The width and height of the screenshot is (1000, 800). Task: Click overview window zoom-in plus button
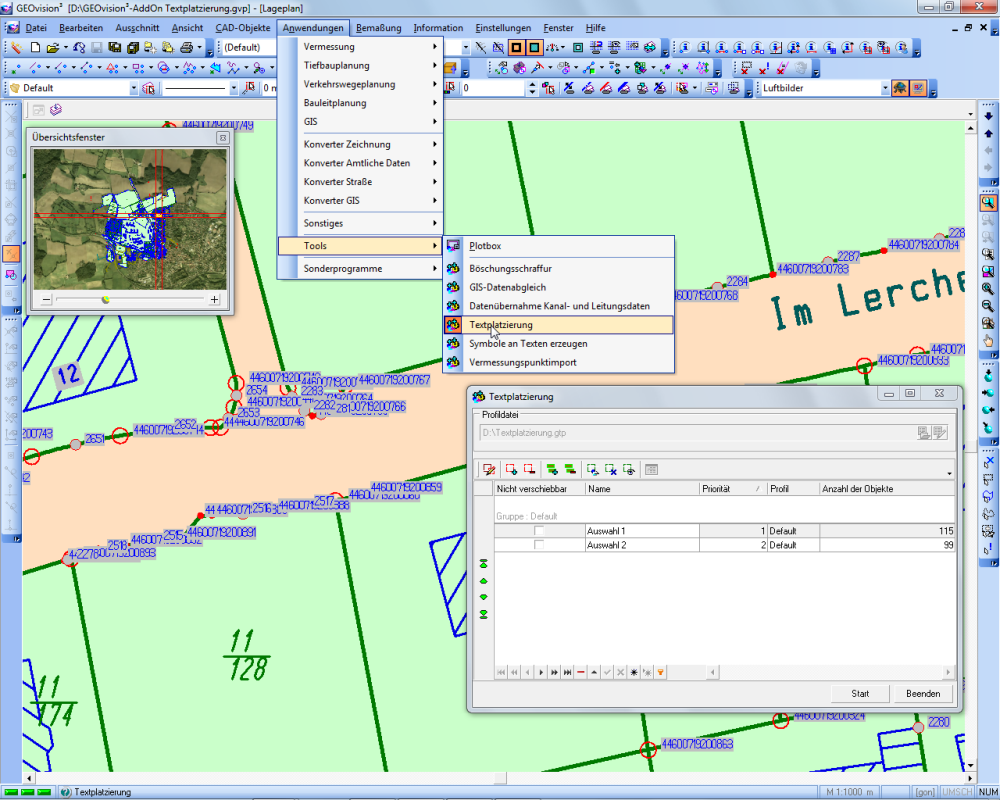click(x=214, y=299)
